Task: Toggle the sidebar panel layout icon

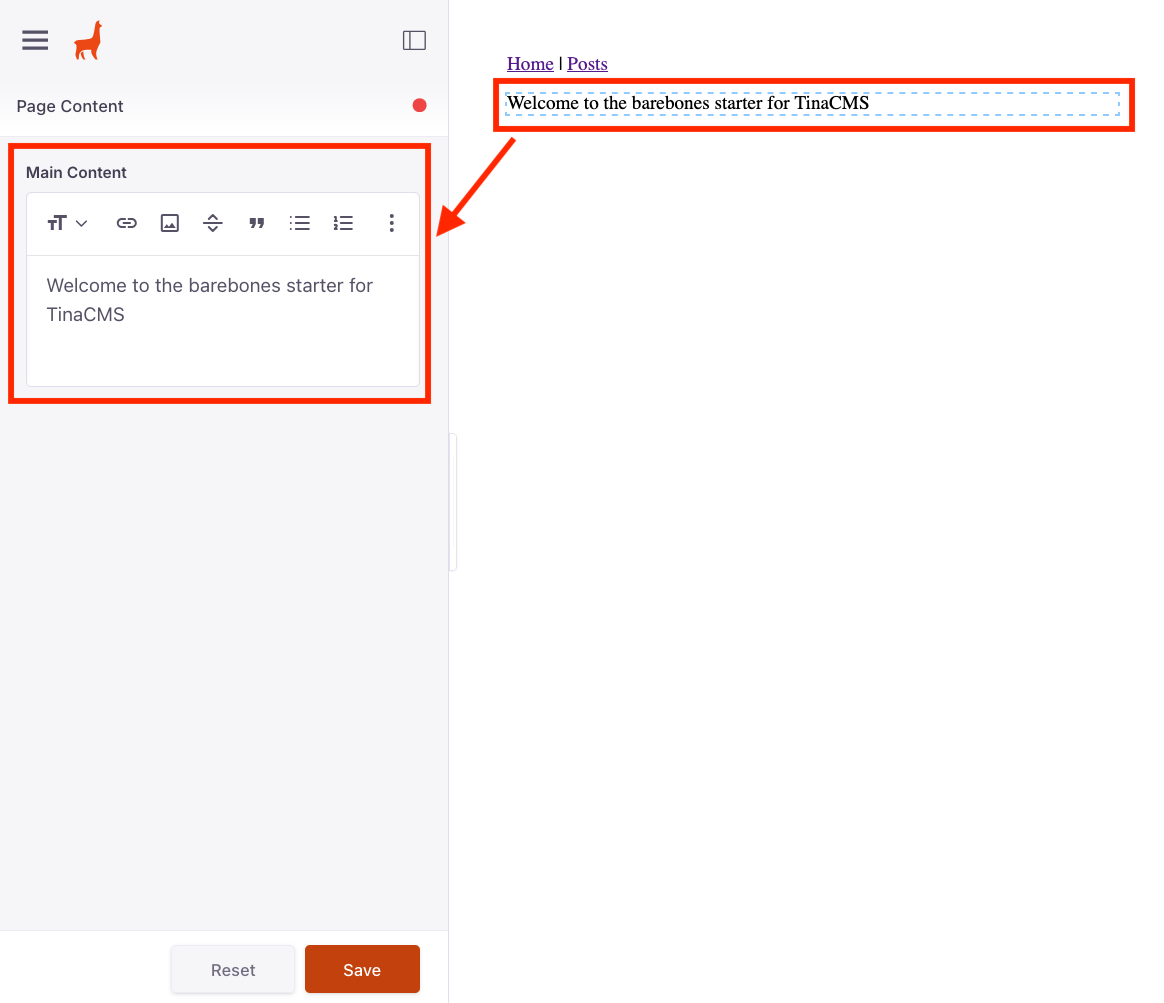Action: pyautogui.click(x=414, y=40)
